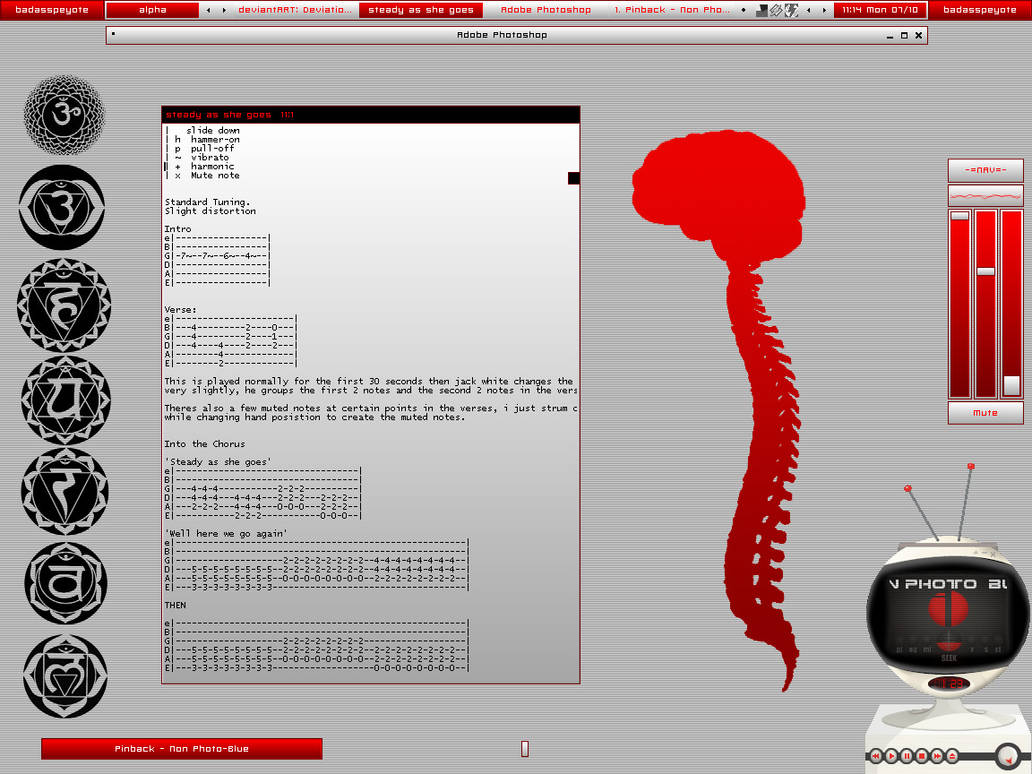The image size is (1032, 774).
Task: Skip to next track on player
Action: point(937,756)
